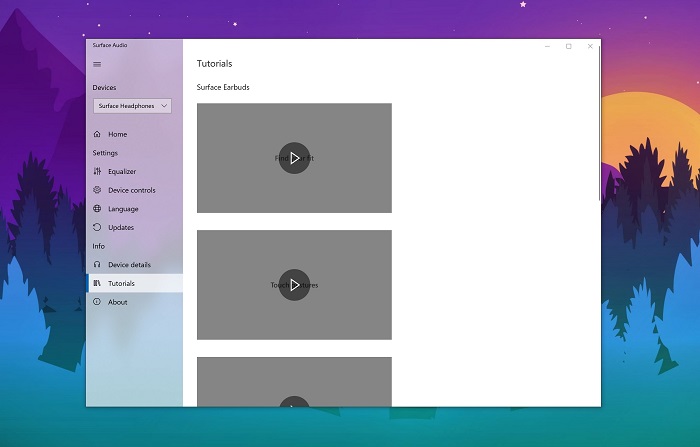Click the Home house icon
This screenshot has width=700, height=447.
coord(97,134)
